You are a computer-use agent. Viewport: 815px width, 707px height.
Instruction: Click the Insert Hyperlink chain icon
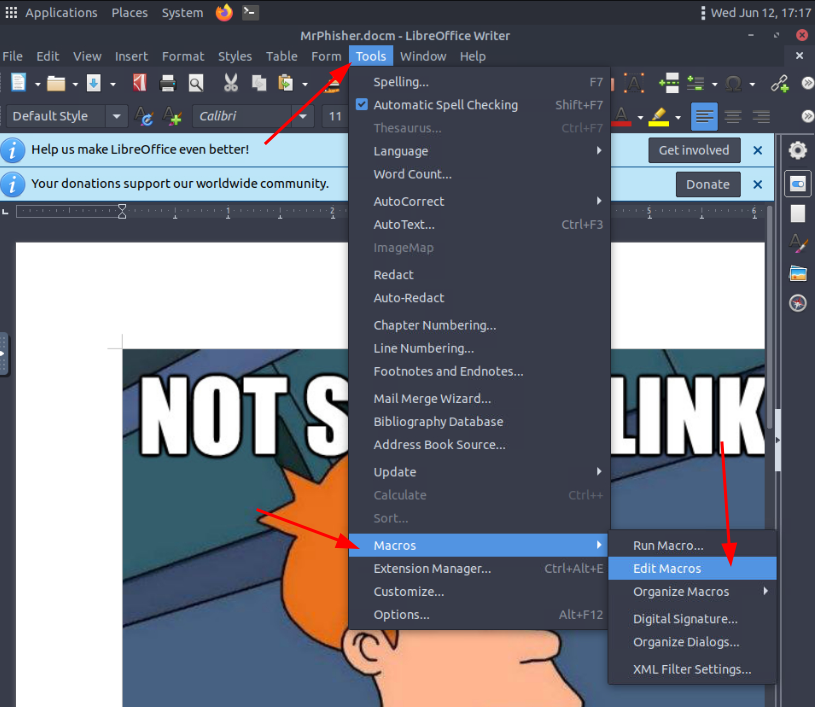tap(779, 83)
